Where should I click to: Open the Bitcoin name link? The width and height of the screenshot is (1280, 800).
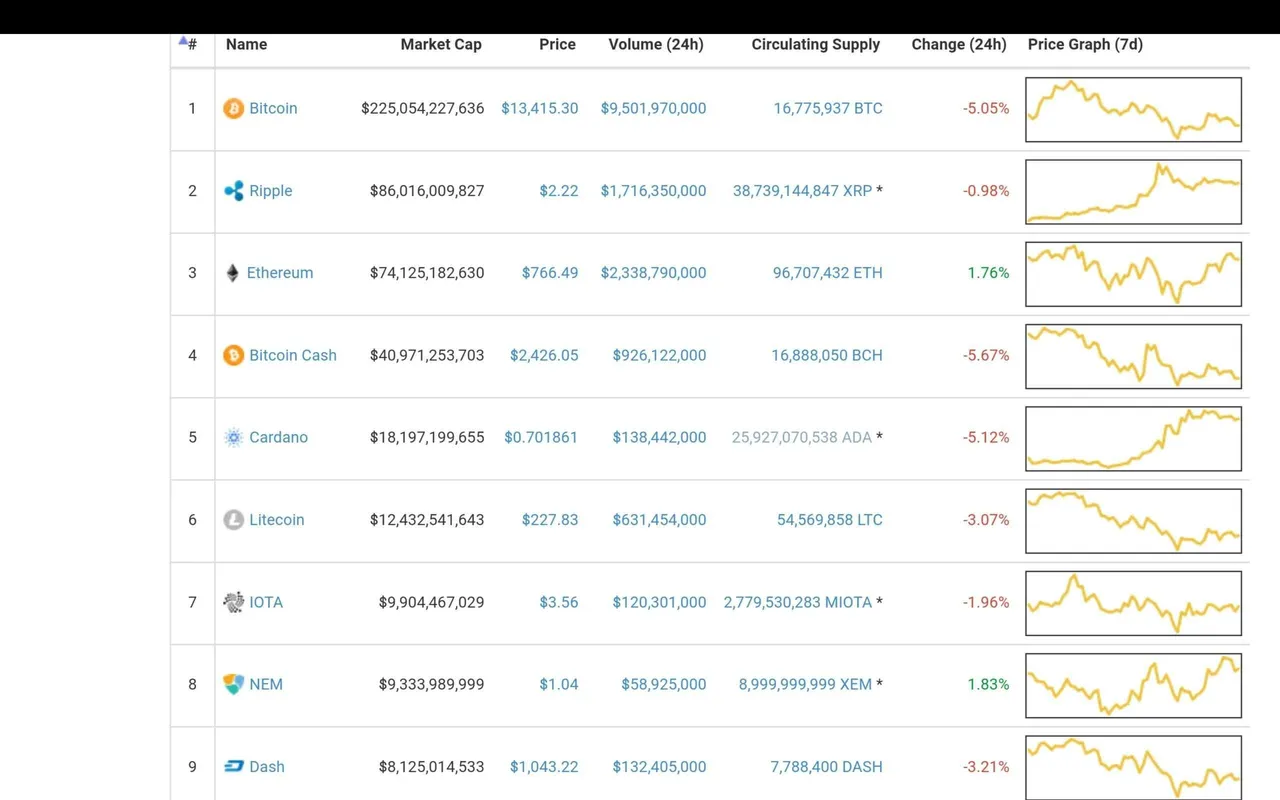pos(273,108)
